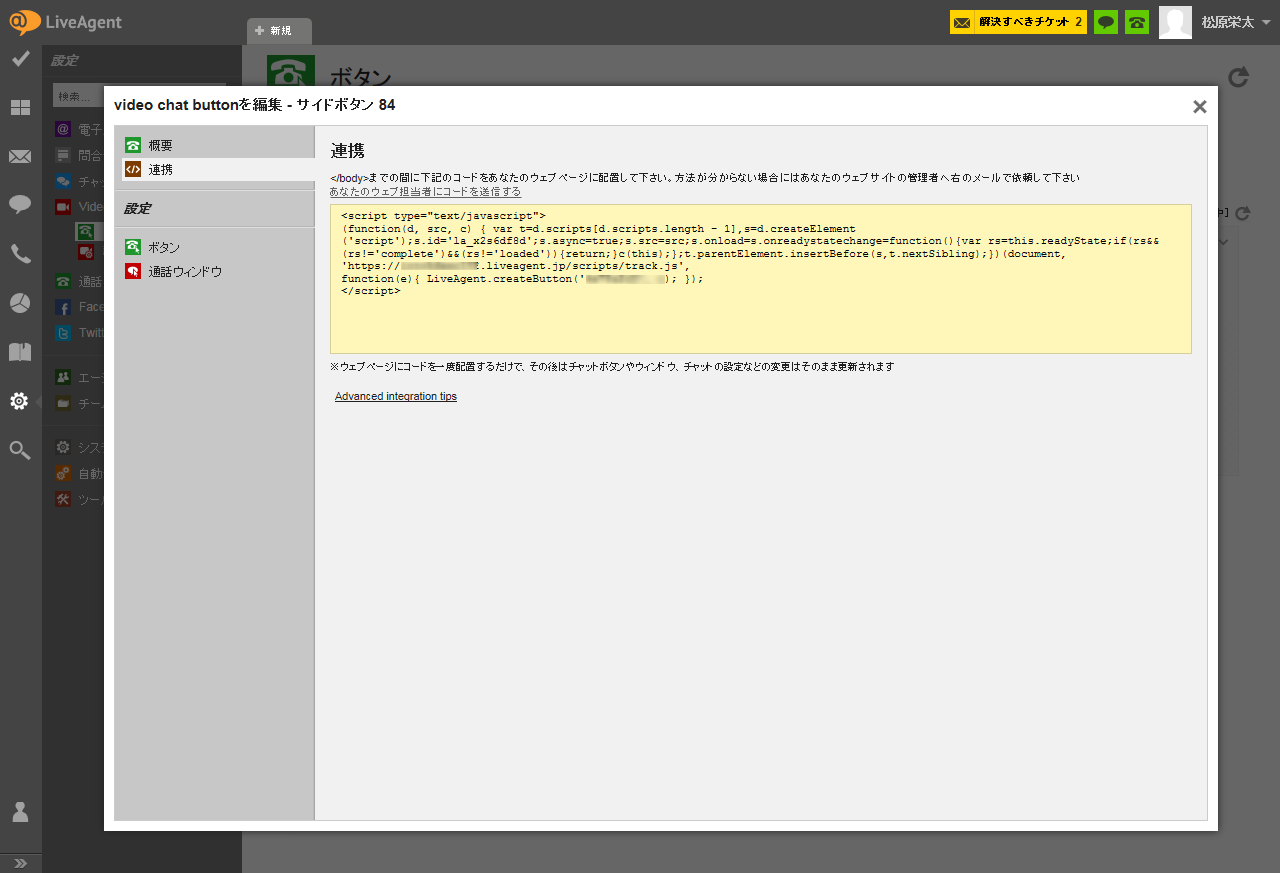Screen dimensions: 1280x873
Task: Select the 連携 integration item
Action: click(218, 170)
